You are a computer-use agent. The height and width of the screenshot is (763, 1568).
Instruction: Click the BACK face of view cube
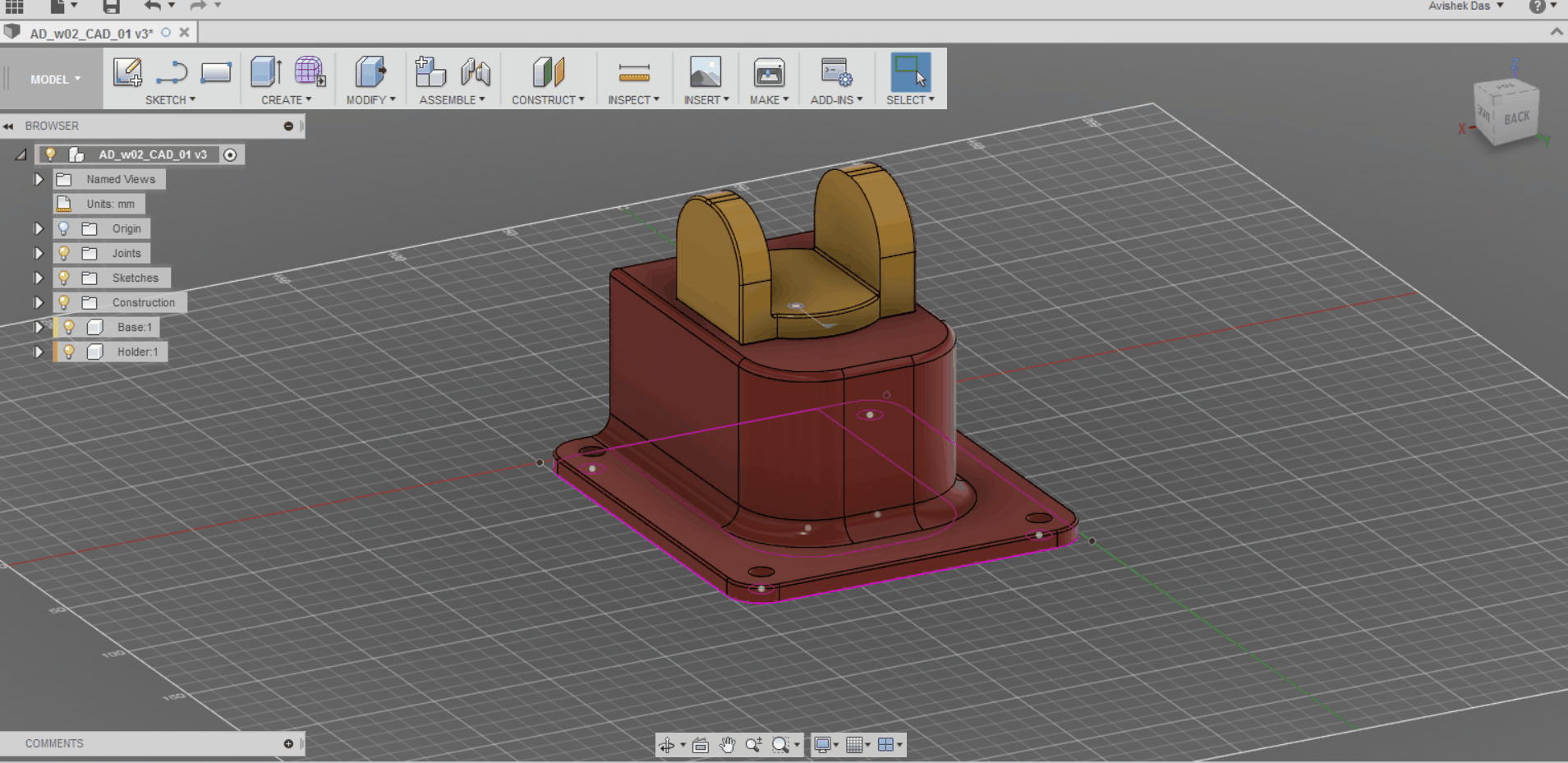click(1516, 118)
